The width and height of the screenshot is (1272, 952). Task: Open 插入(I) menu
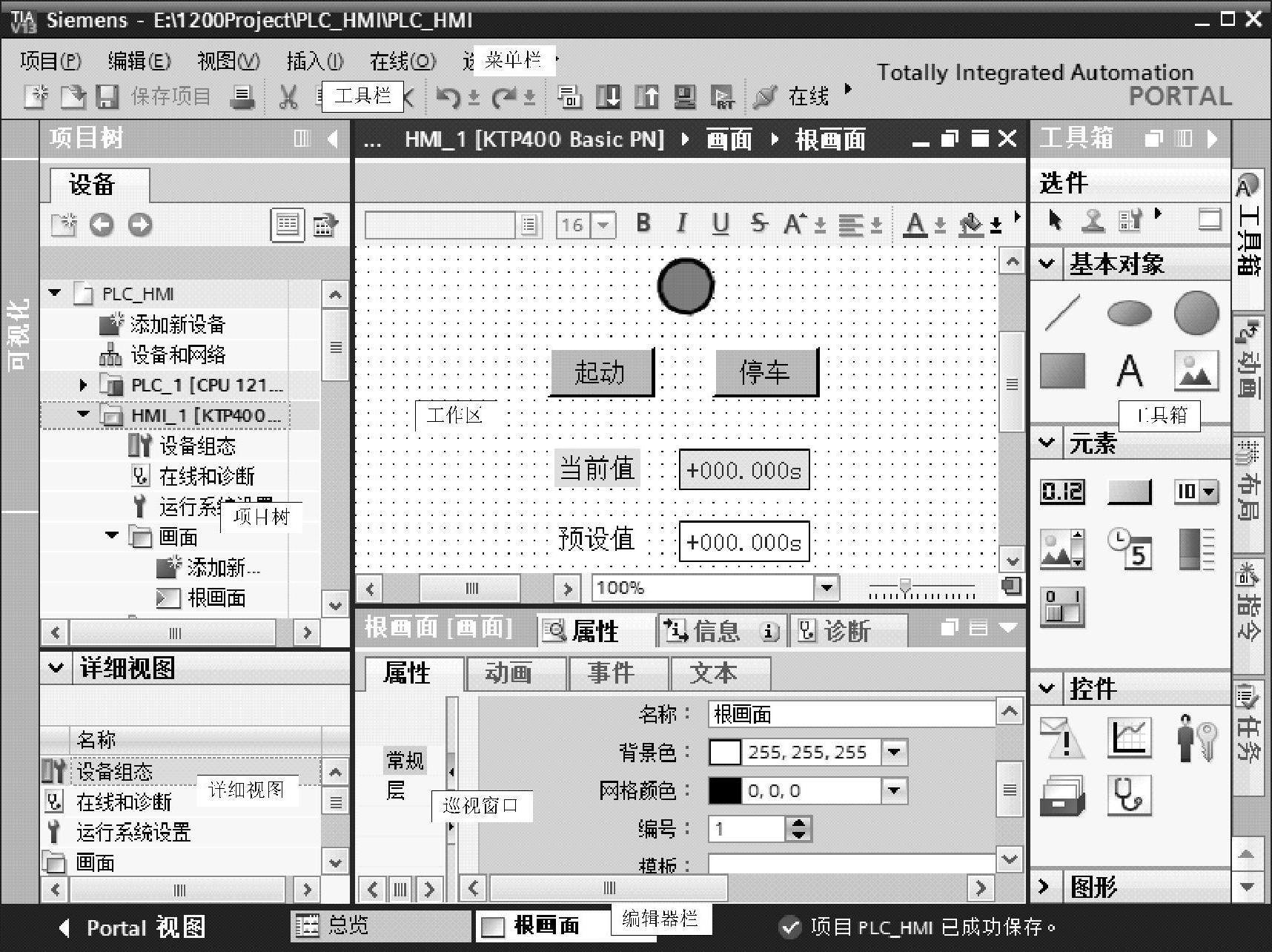pos(315,61)
